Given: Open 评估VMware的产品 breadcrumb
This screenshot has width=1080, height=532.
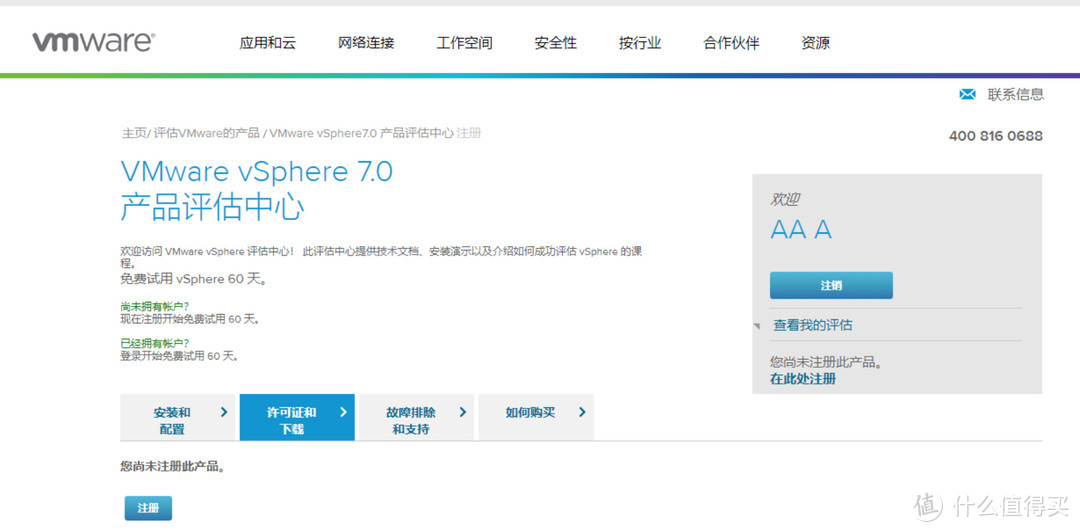Looking at the screenshot, I should pos(206,133).
